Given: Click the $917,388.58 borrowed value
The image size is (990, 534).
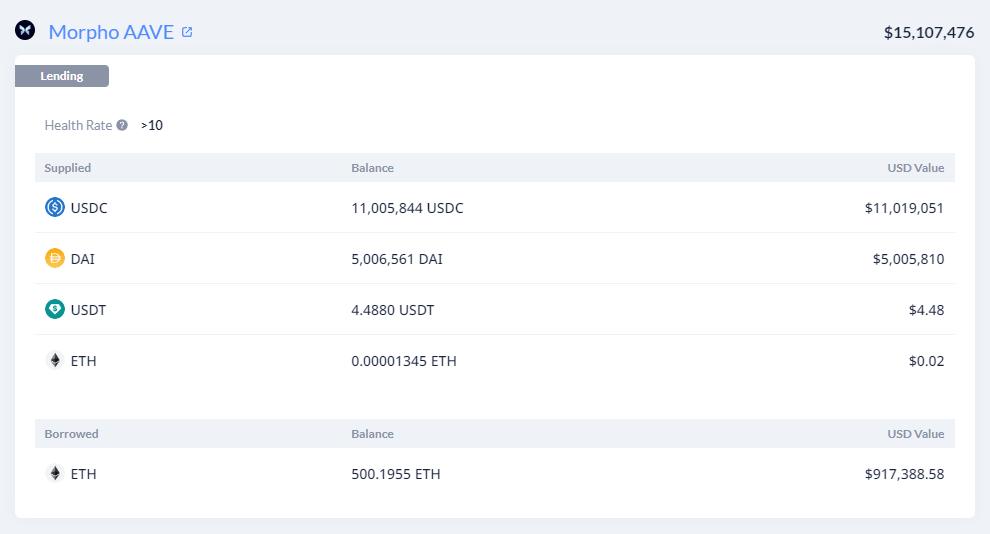Looking at the screenshot, I should (904, 474).
